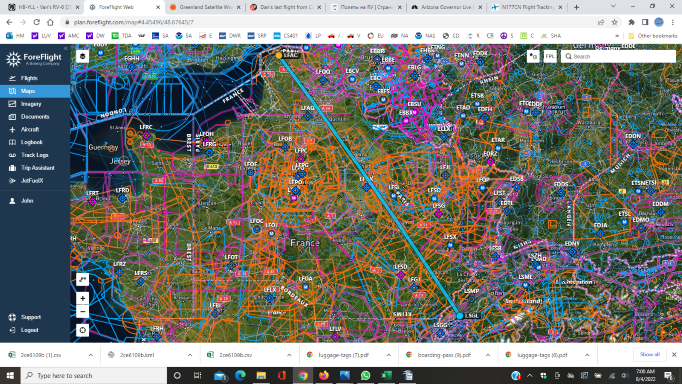The image size is (682, 384).
Task: Open a new browser tab
Action: coord(576,7)
